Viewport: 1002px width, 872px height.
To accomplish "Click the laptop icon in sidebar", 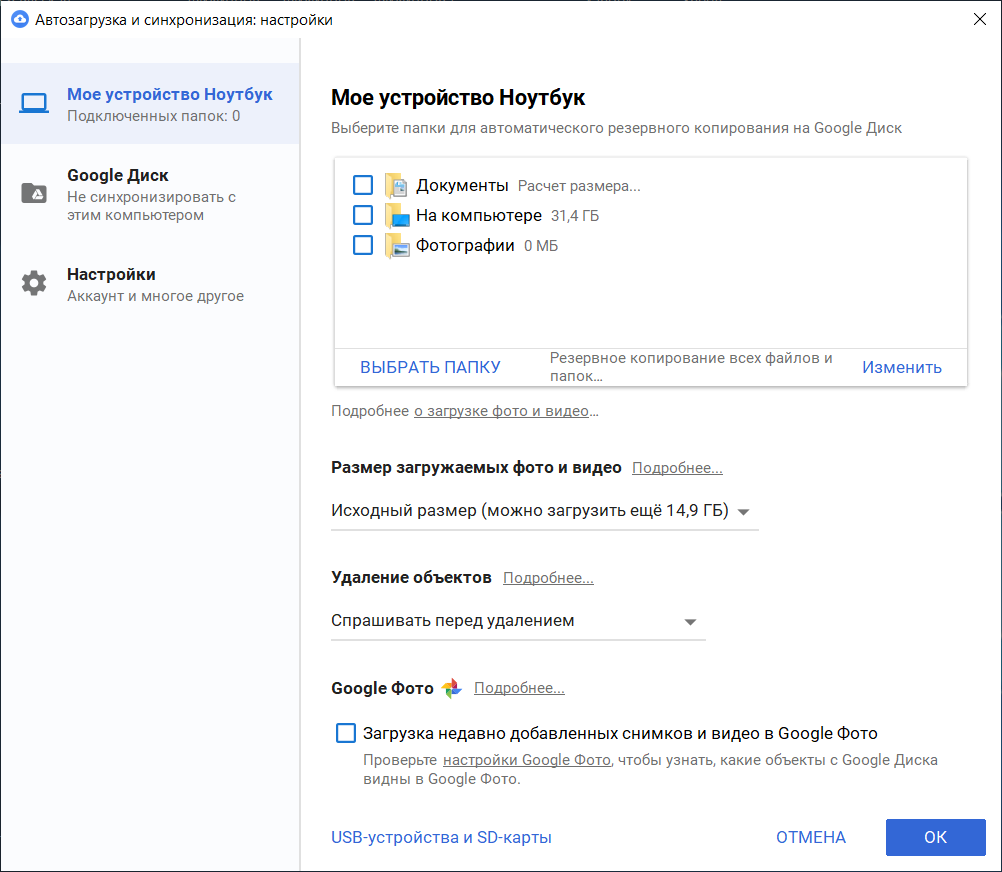I will pos(34,104).
